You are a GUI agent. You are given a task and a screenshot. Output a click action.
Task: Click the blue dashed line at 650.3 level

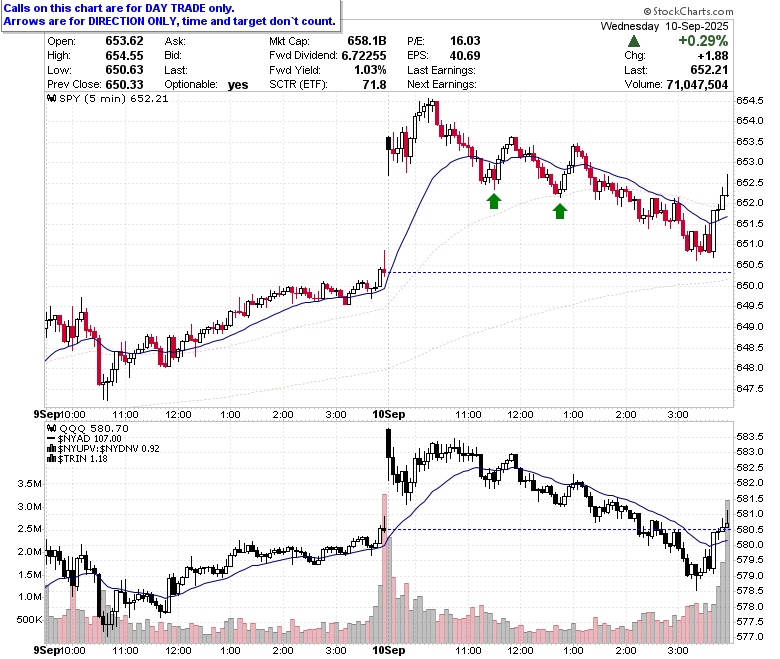[x=560, y=273]
